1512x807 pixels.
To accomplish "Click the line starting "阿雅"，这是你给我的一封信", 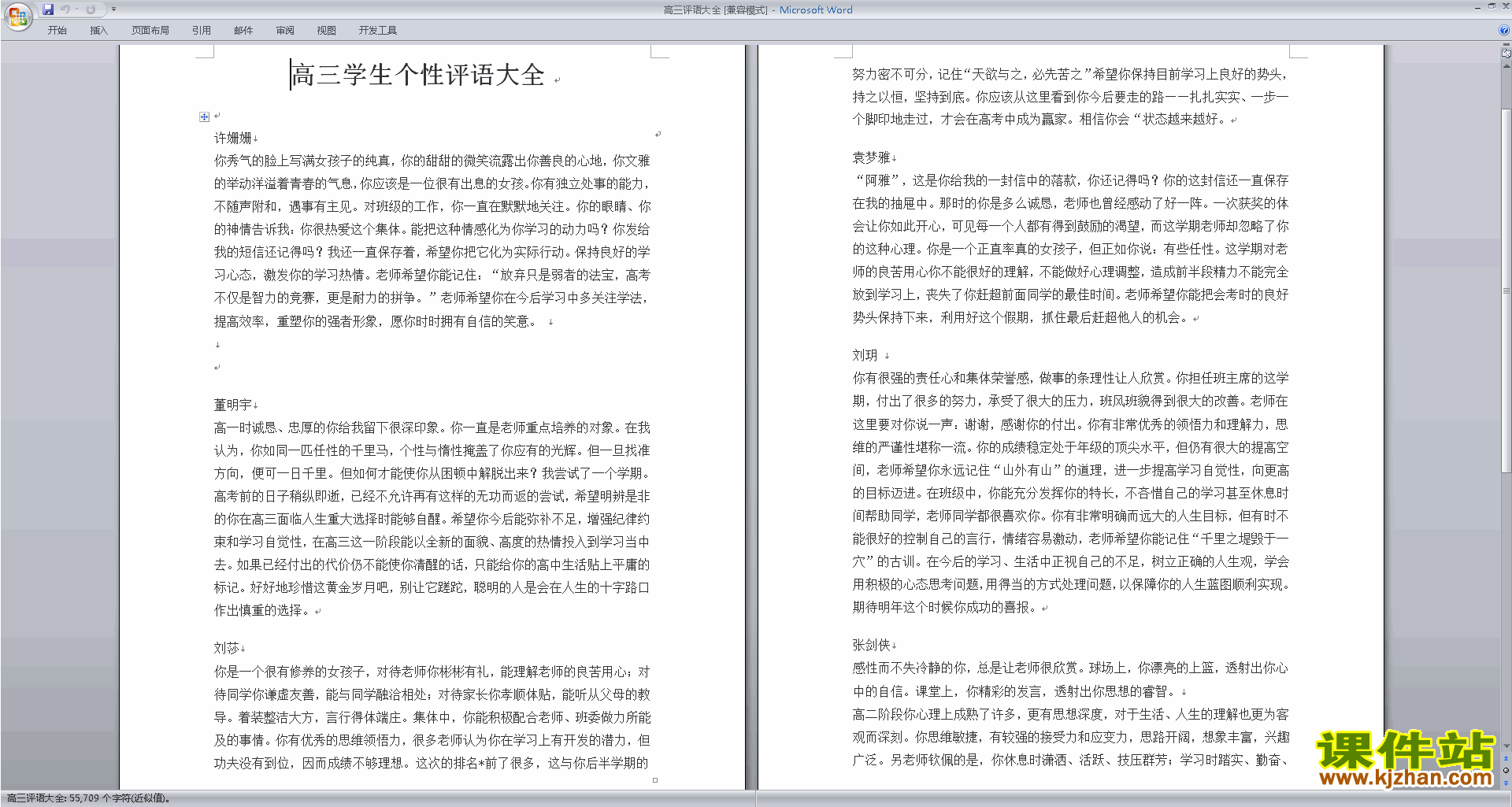I will point(1070,180).
